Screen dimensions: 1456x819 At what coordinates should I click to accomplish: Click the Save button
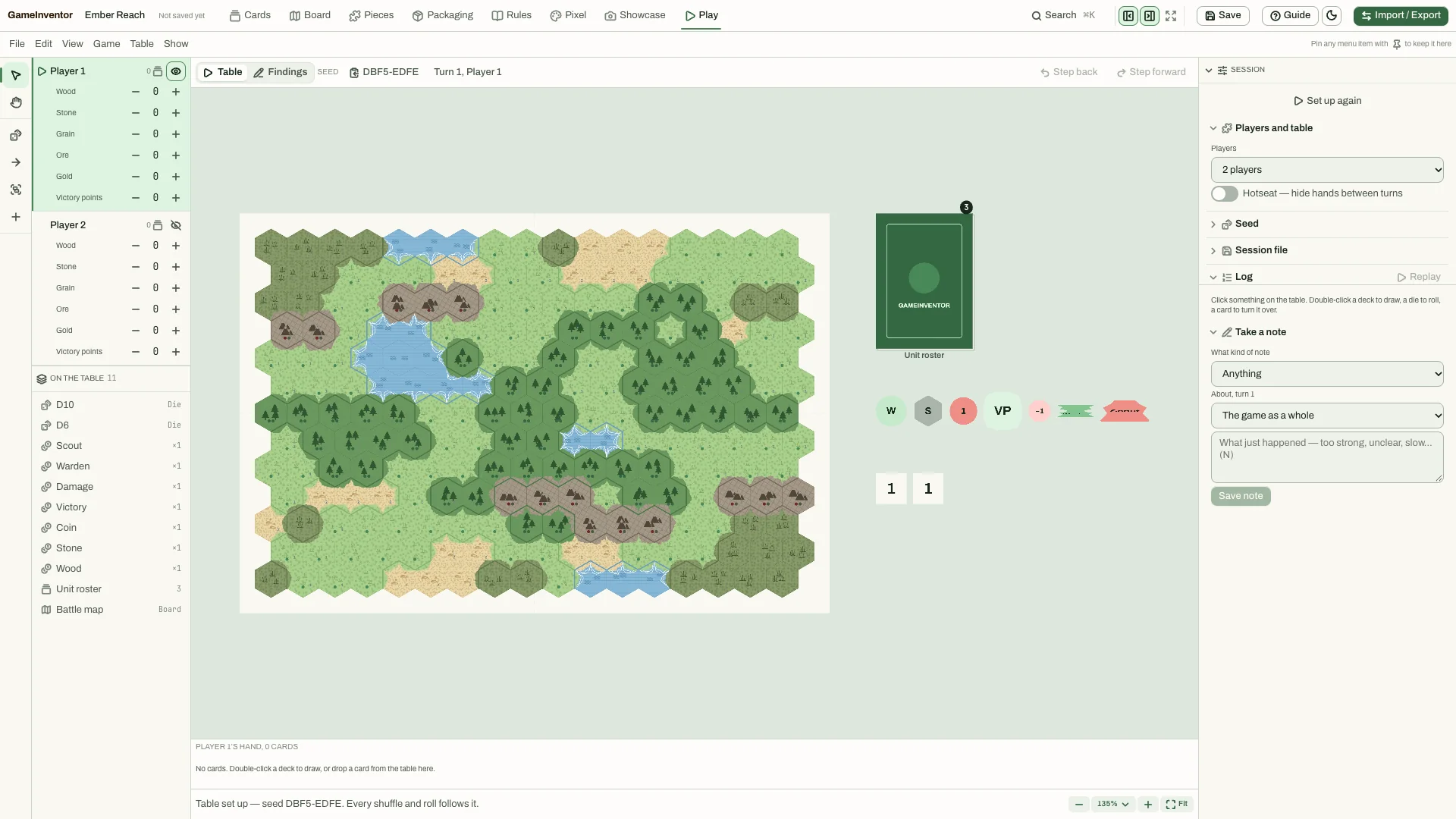point(1222,15)
